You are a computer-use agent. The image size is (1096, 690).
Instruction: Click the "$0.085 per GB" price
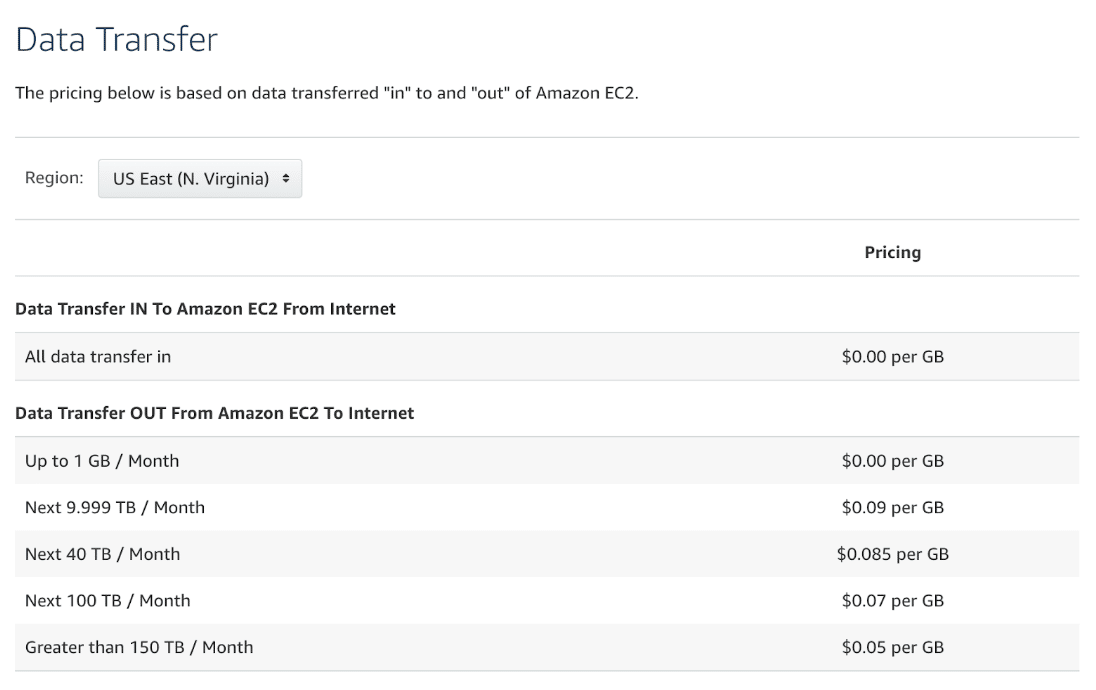pos(893,554)
